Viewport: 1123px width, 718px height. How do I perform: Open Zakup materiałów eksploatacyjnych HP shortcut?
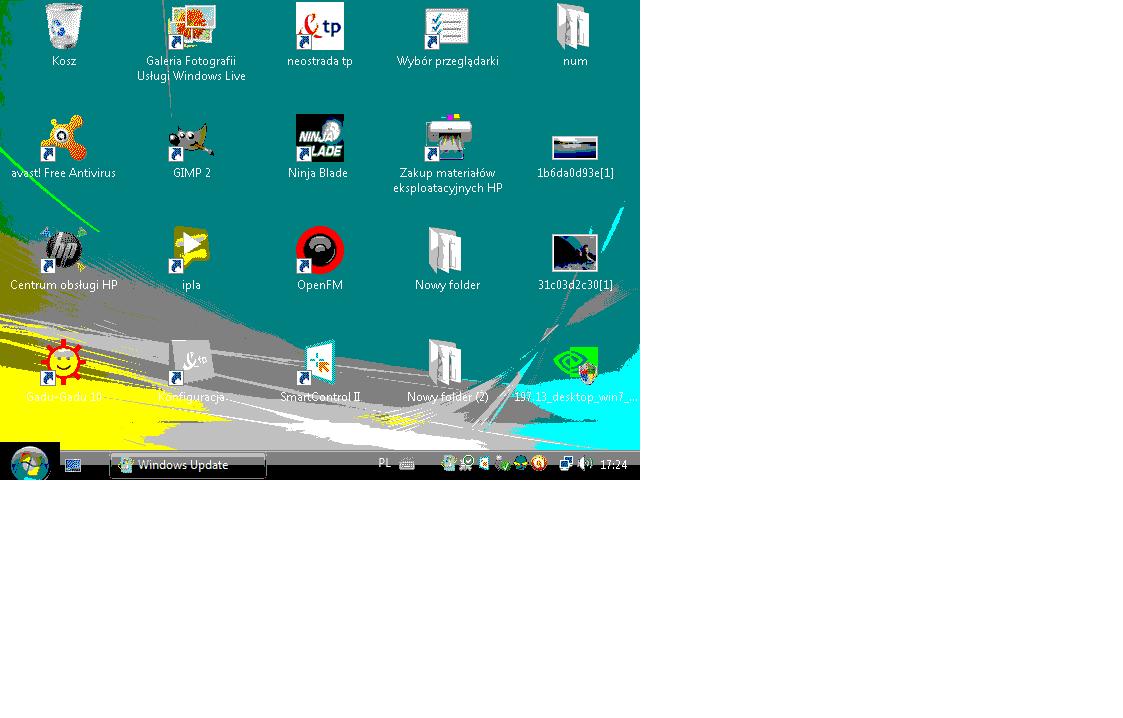(447, 140)
